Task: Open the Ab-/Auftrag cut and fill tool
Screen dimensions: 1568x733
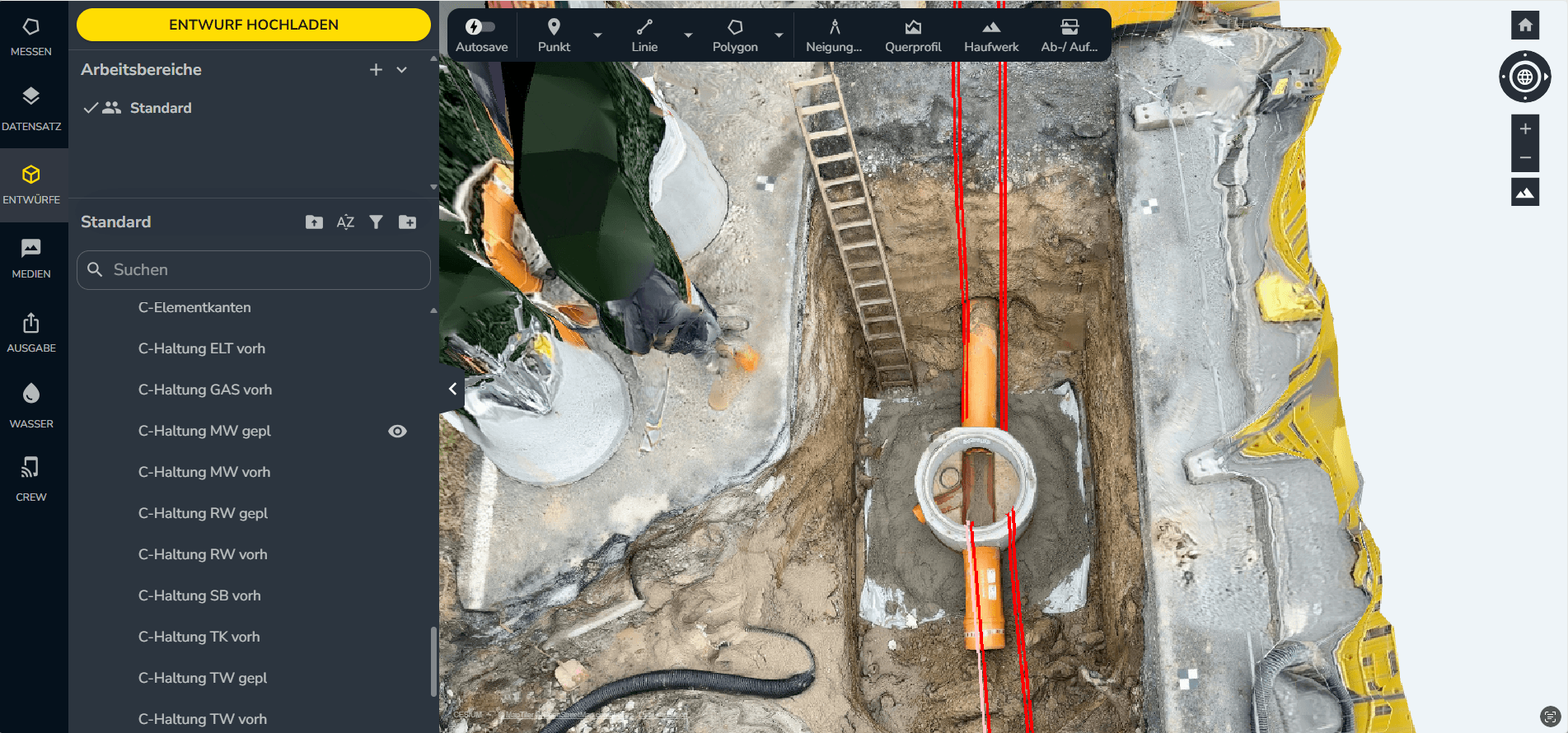Action: coord(1069,35)
